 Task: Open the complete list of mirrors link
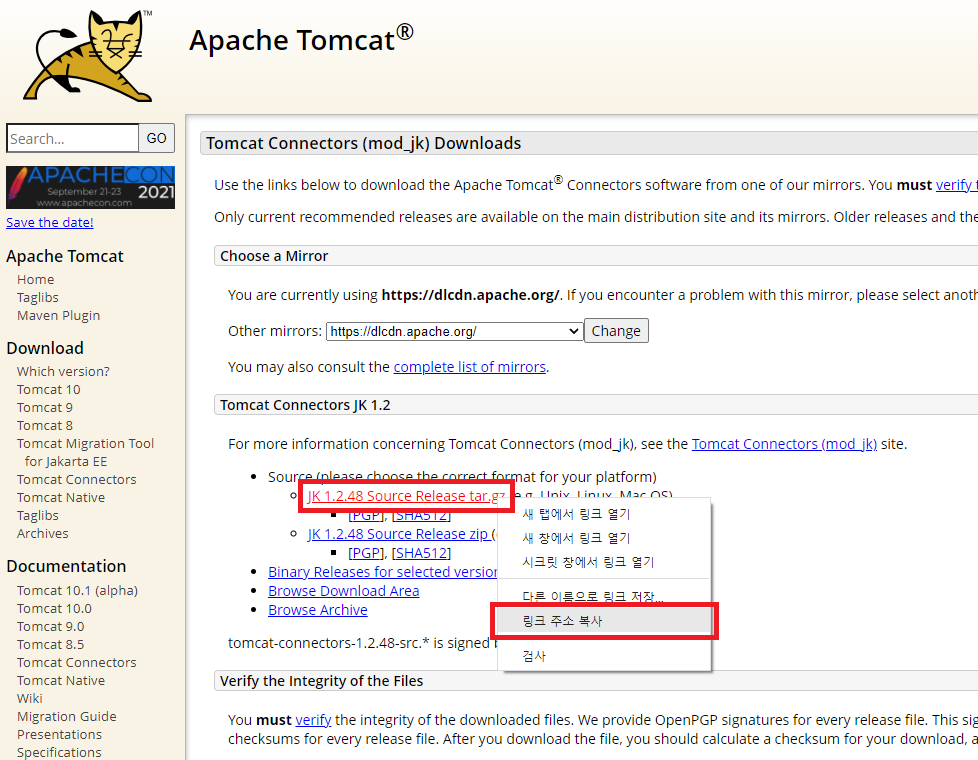coord(470,367)
